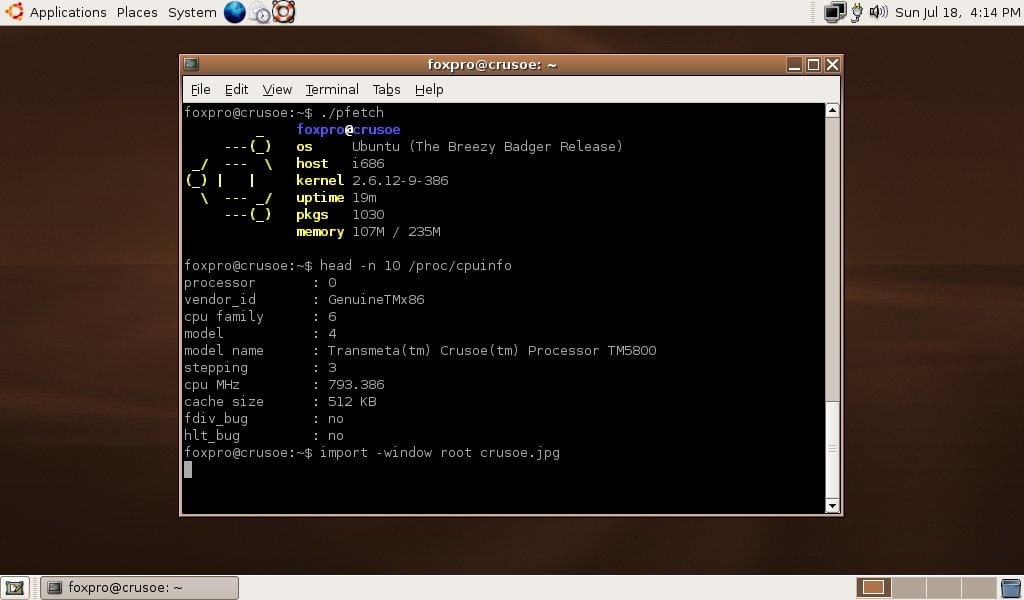Open the Tabs menu
This screenshot has height=600, width=1024.
[386, 89]
